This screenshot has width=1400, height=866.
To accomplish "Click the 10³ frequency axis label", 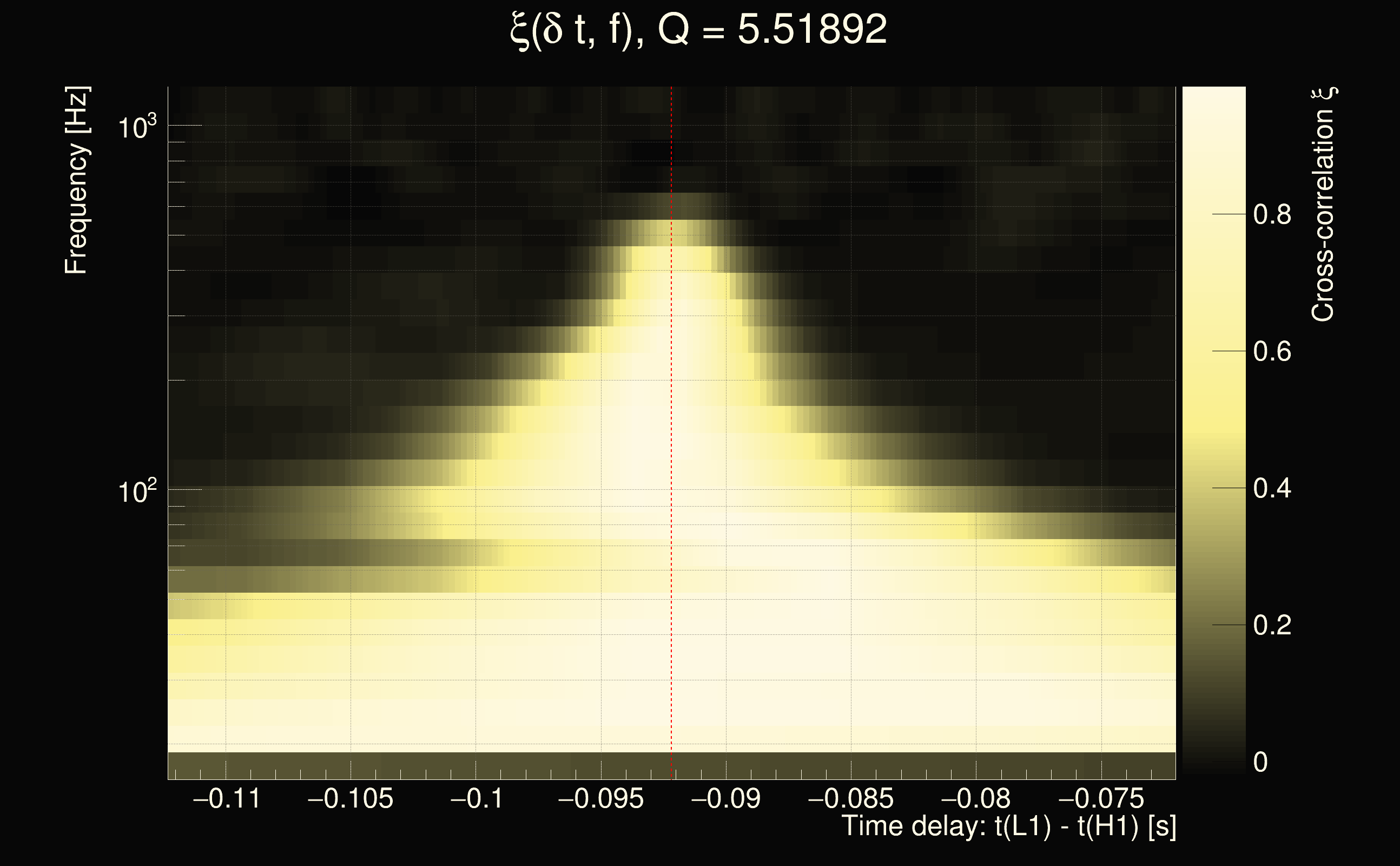I will (x=137, y=126).
